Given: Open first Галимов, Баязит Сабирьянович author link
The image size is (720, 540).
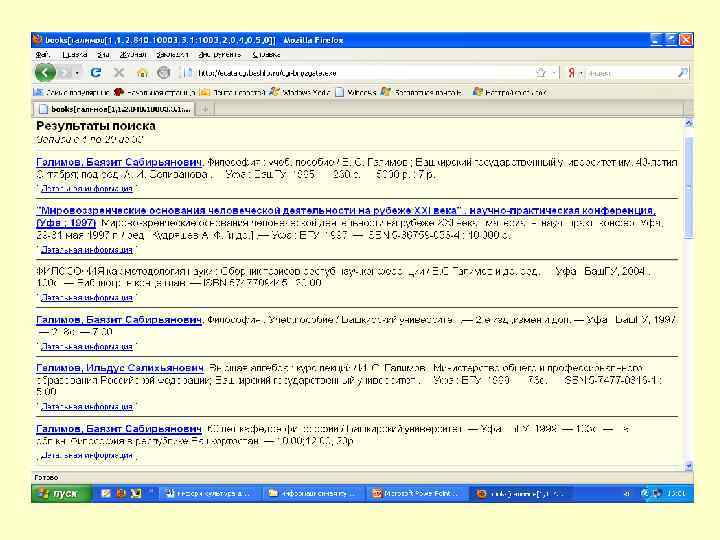Looking at the screenshot, I should point(119,162).
